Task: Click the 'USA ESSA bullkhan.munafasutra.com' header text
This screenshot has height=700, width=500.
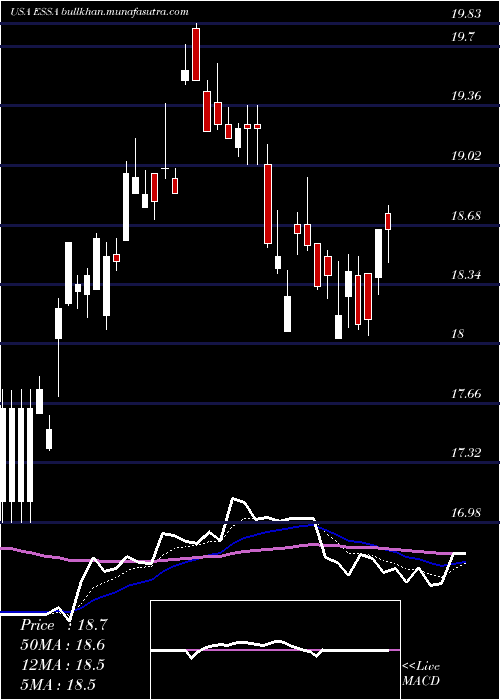Action: (99, 12)
